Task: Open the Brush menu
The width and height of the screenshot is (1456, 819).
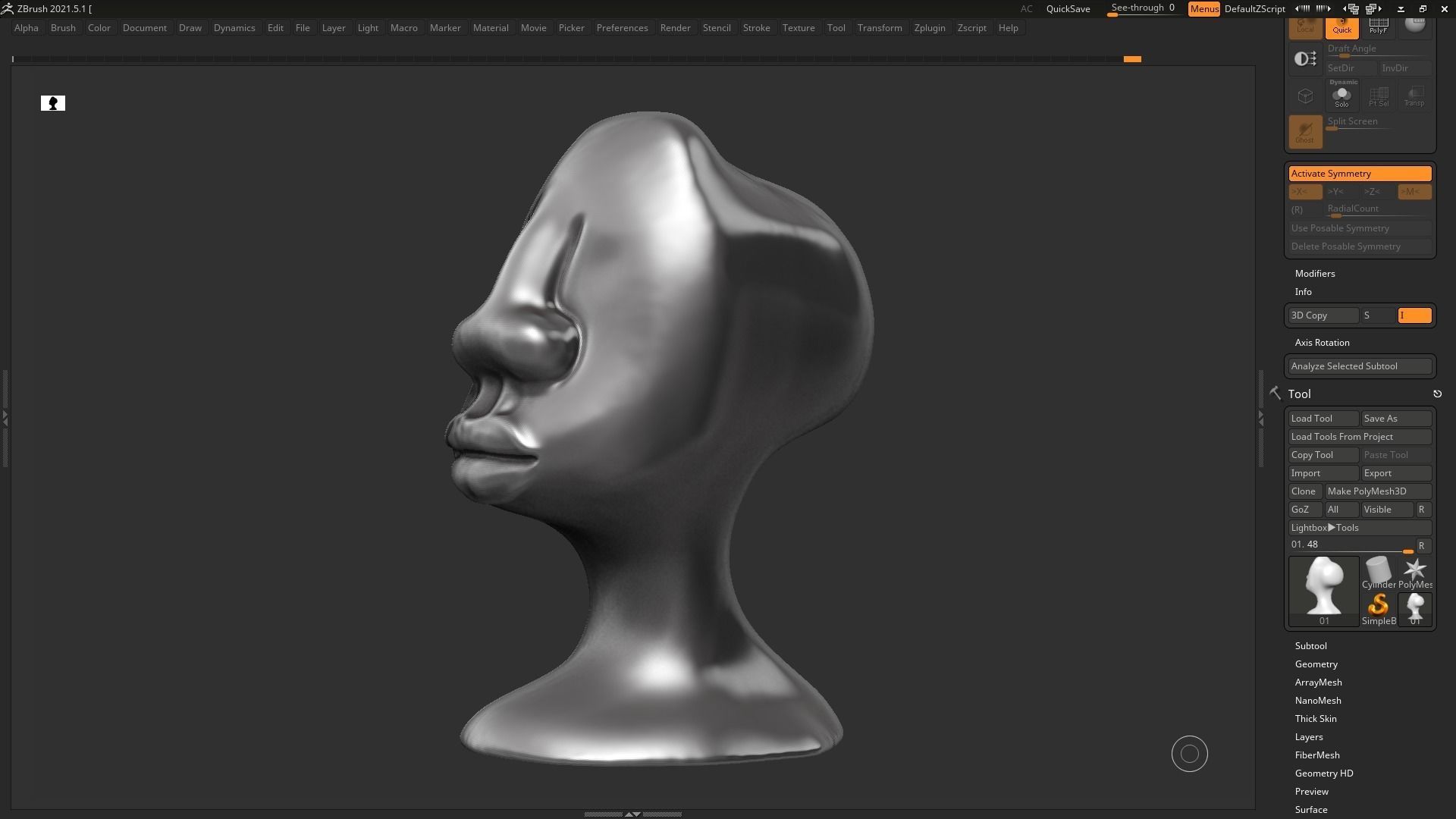Action: coord(63,28)
